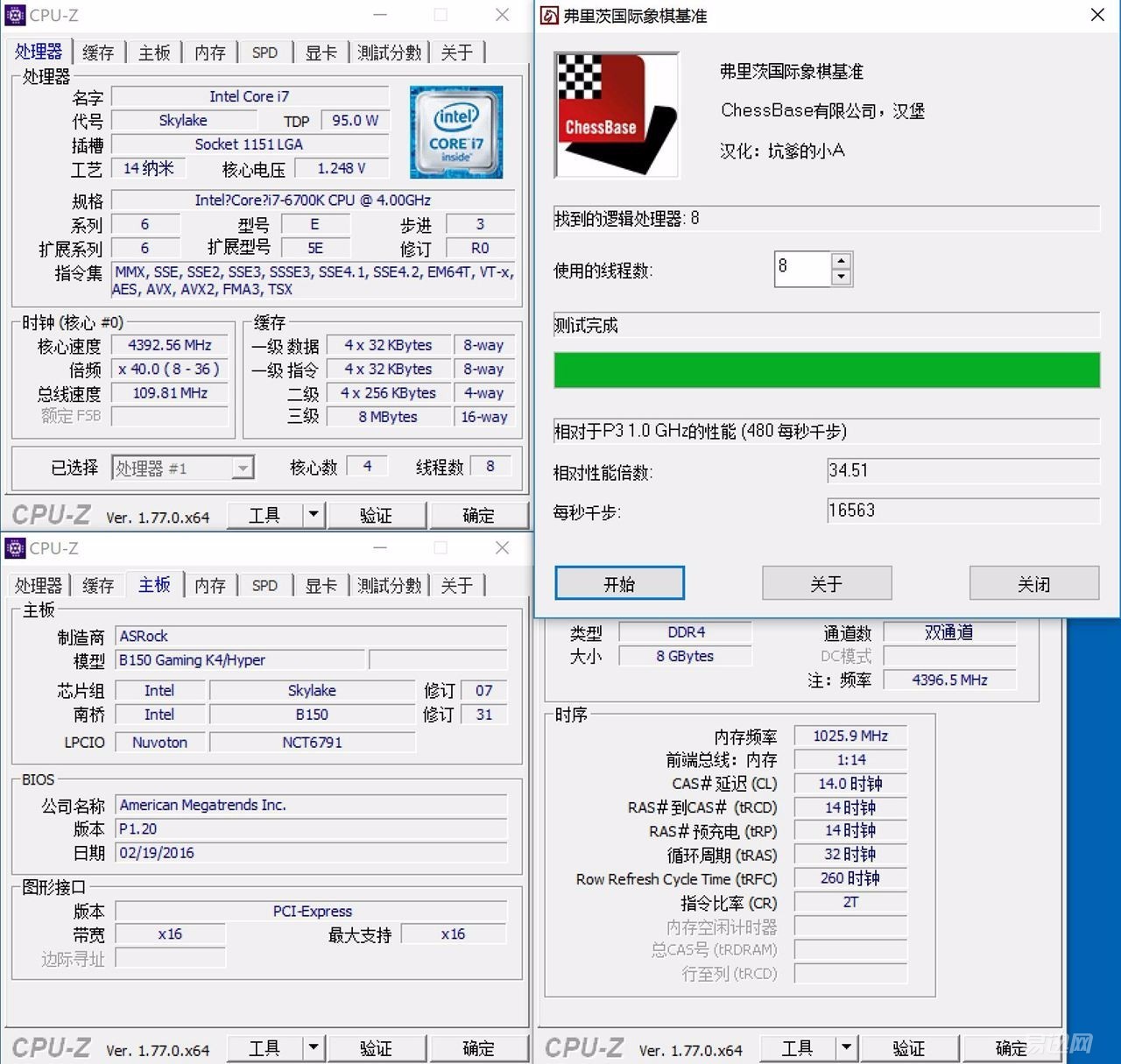Viewport: 1121px width, 1064px height.
Task: Expand the 工具 arrow in the mainboard CPU-Z window
Action: 313,1047
